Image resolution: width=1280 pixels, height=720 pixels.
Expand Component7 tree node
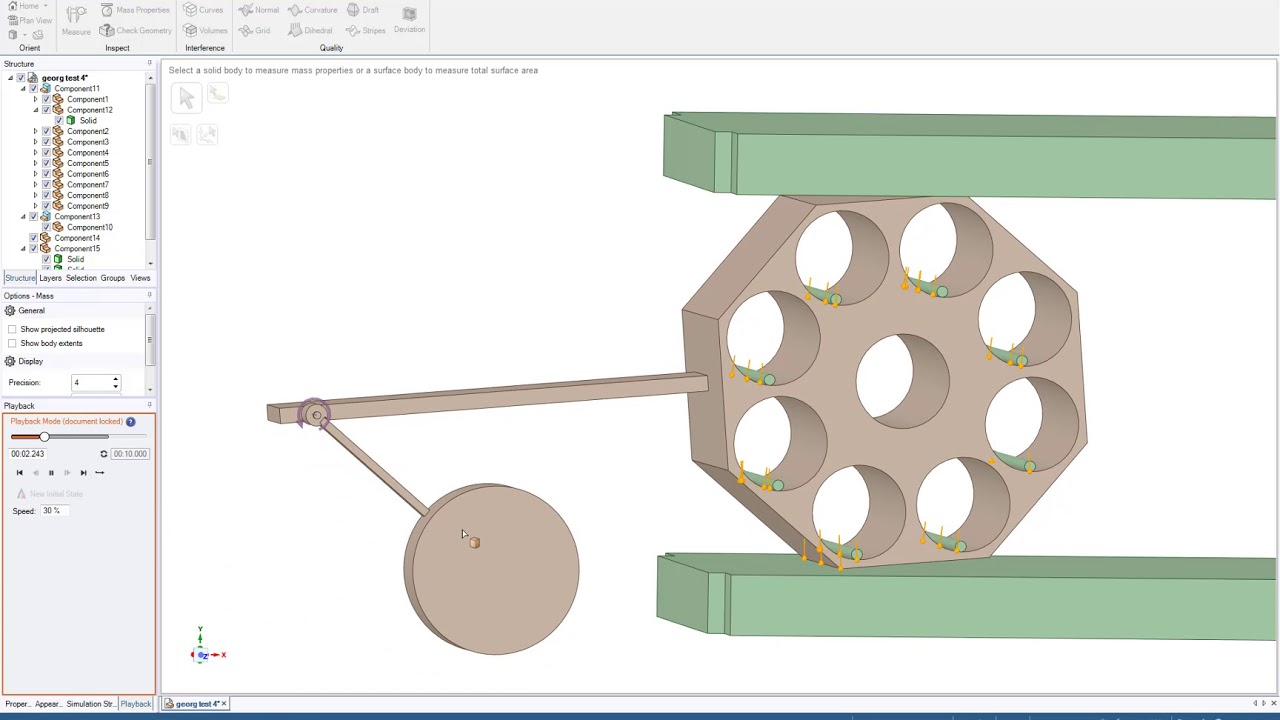[x=35, y=185]
